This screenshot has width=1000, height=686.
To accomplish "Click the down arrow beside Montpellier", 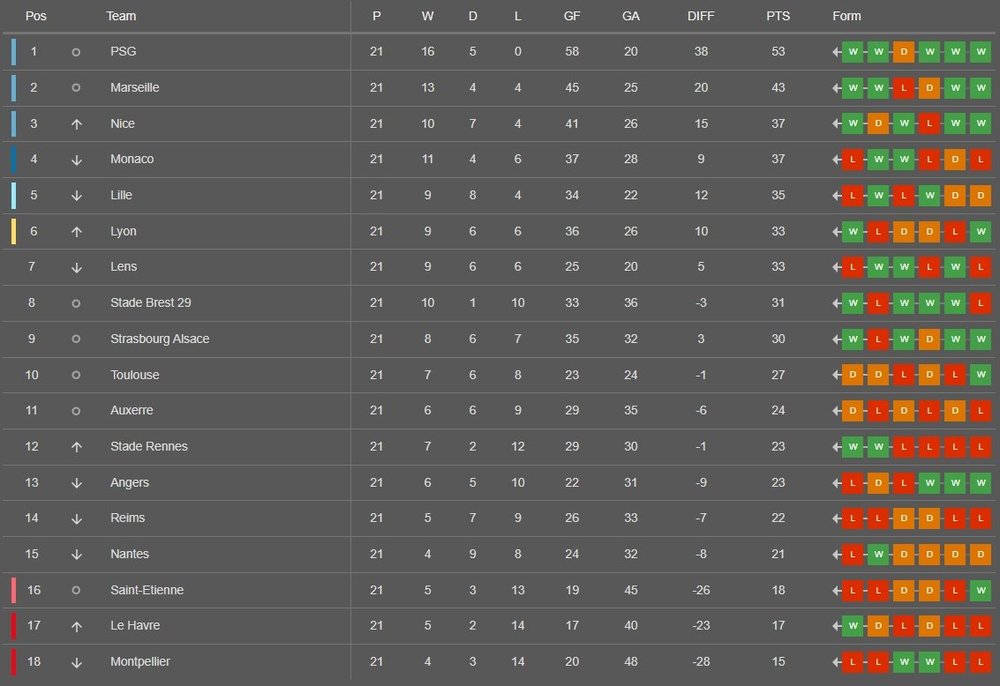I will coord(76,662).
